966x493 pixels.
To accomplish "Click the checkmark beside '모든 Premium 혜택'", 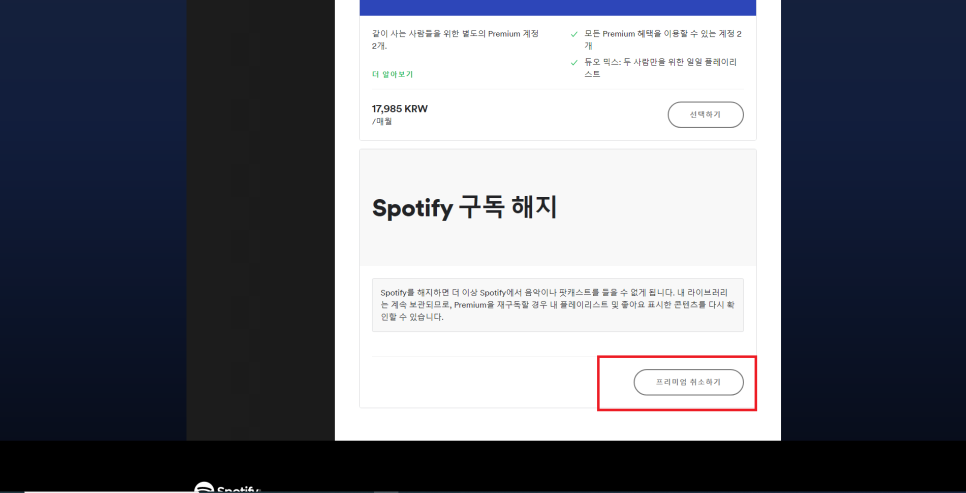I will (x=574, y=35).
